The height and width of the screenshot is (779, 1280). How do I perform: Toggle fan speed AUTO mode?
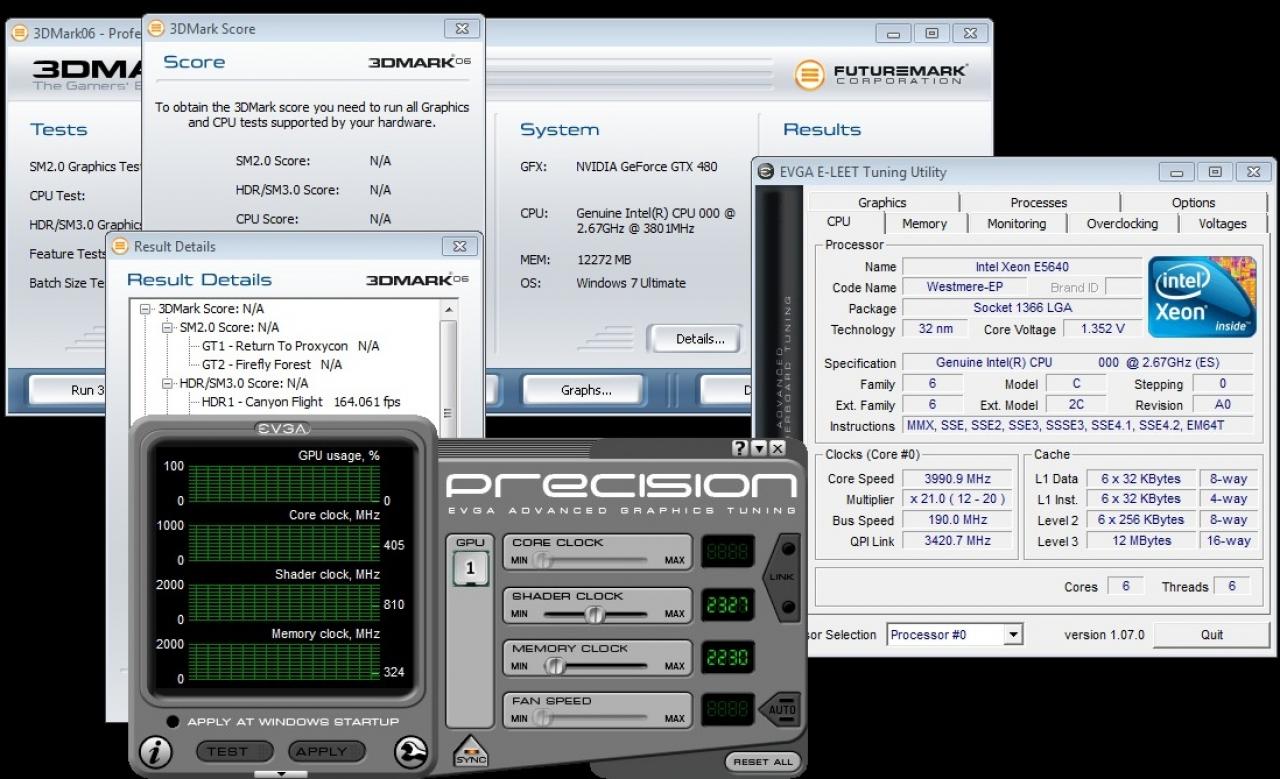click(782, 711)
